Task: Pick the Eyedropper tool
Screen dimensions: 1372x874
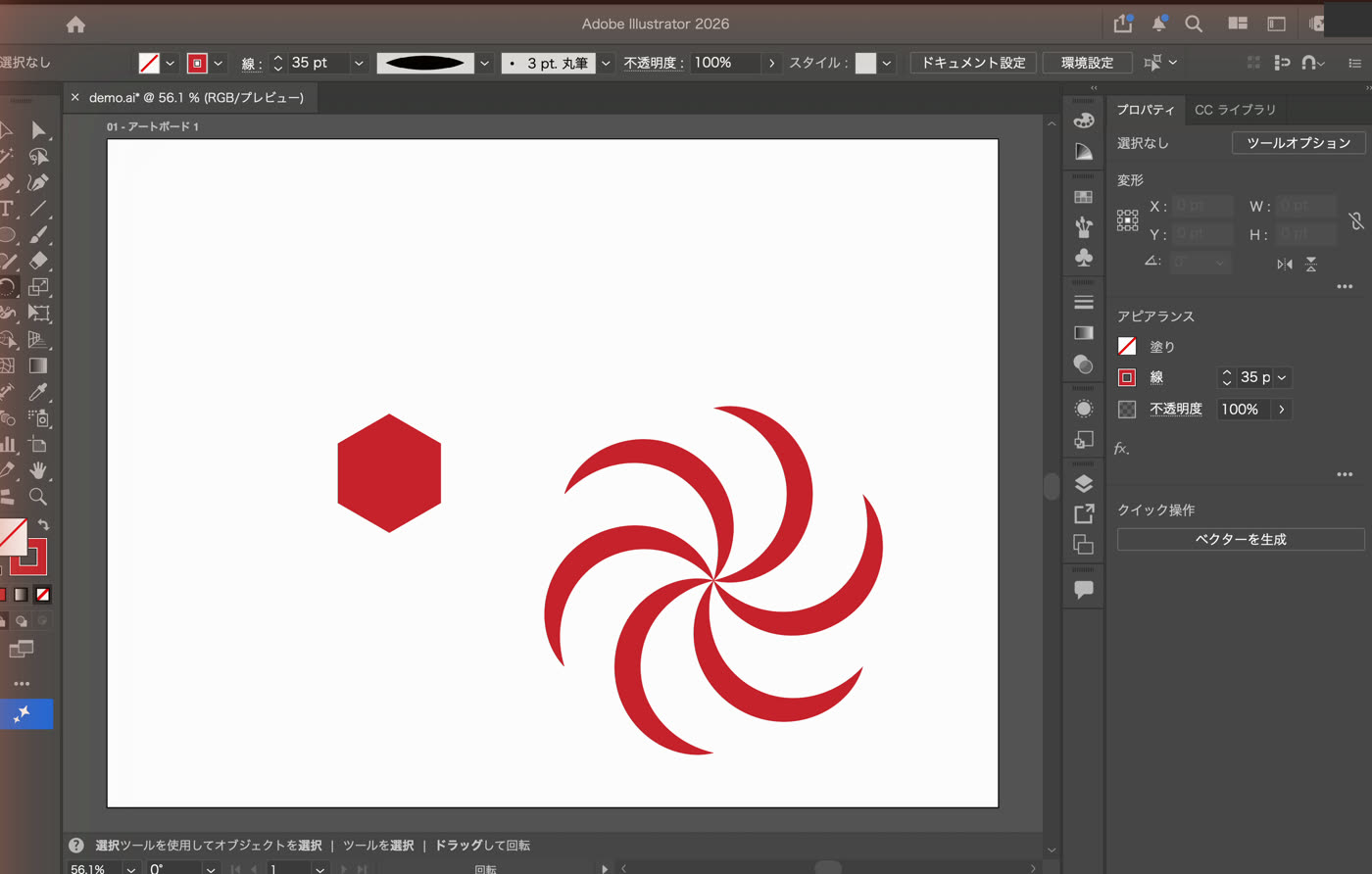Action: coord(38,392)
